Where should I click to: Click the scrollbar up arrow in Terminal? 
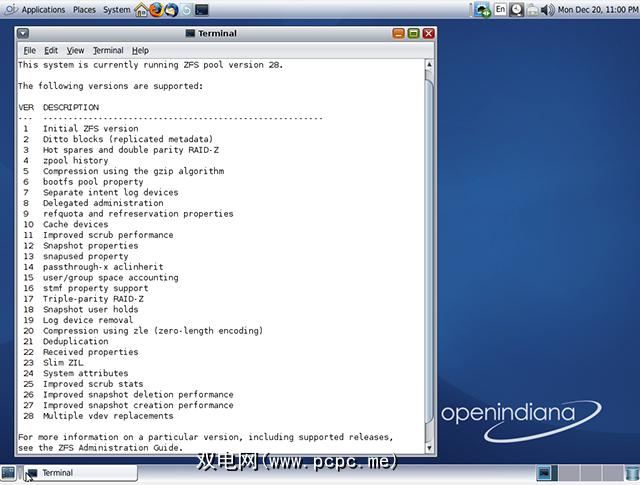point(429,65)
